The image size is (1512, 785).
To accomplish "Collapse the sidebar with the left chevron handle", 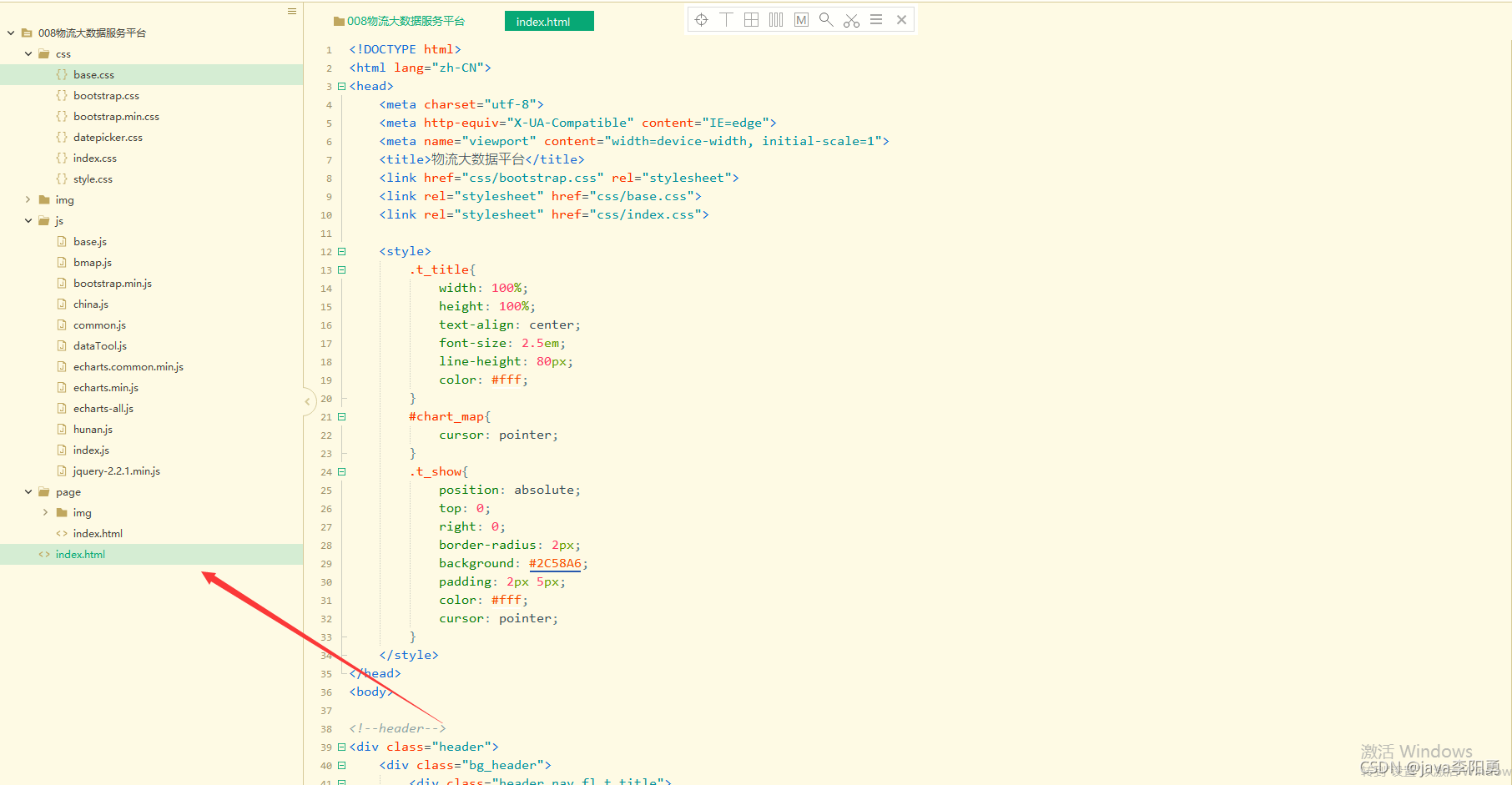I will coord(307,401).
